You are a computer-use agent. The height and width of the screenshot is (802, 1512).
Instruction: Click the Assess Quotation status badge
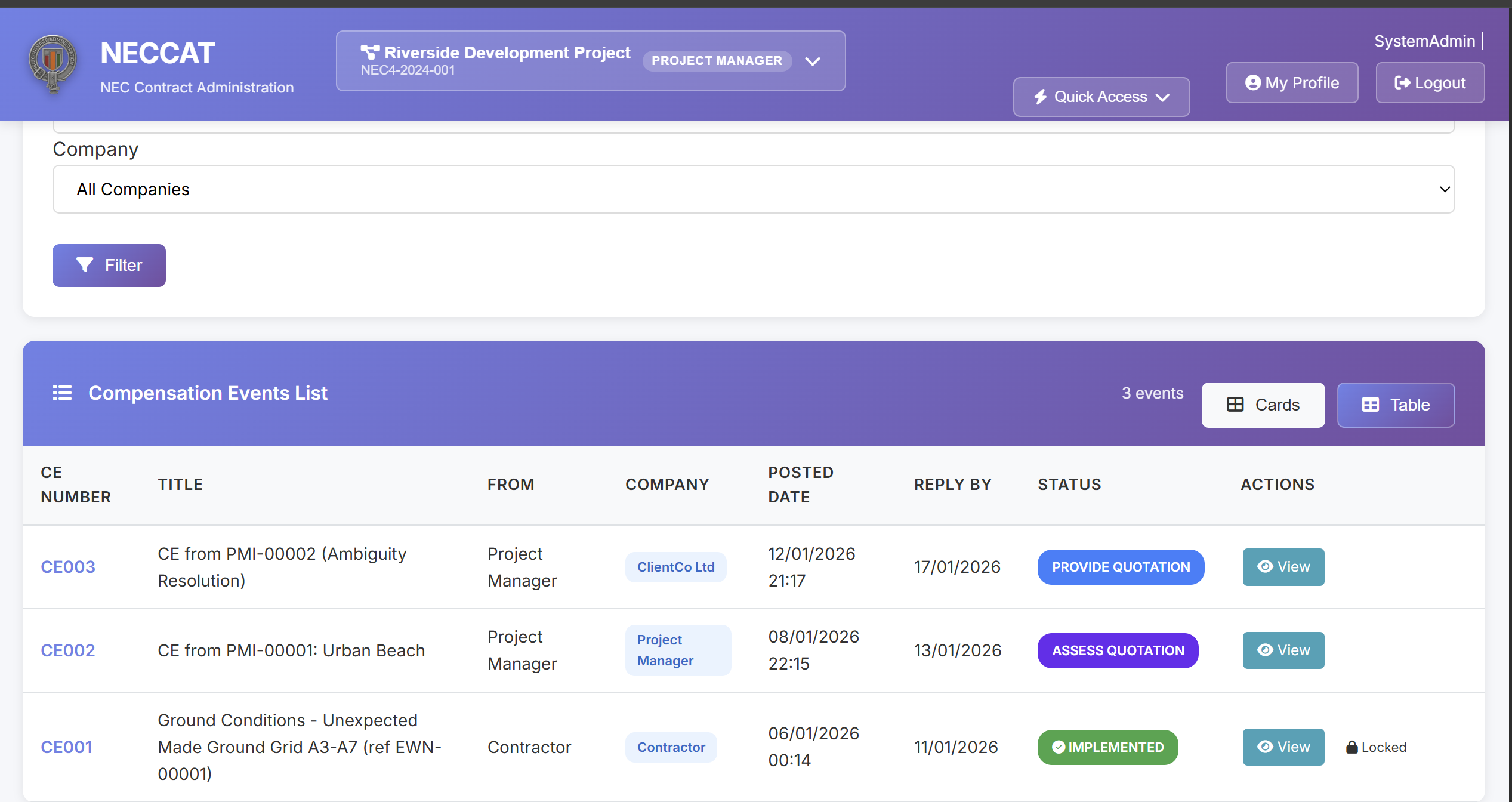tap(1118, 650)
